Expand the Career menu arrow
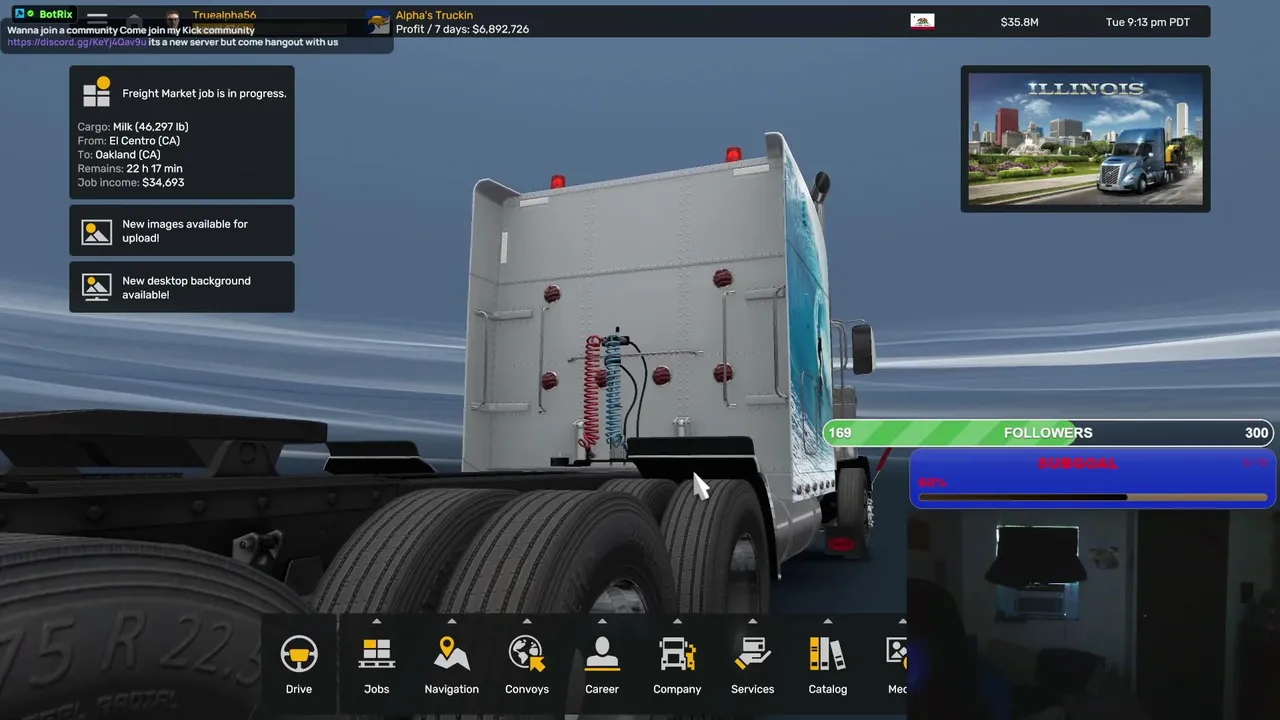1280x720 pixels. point(602,621)
